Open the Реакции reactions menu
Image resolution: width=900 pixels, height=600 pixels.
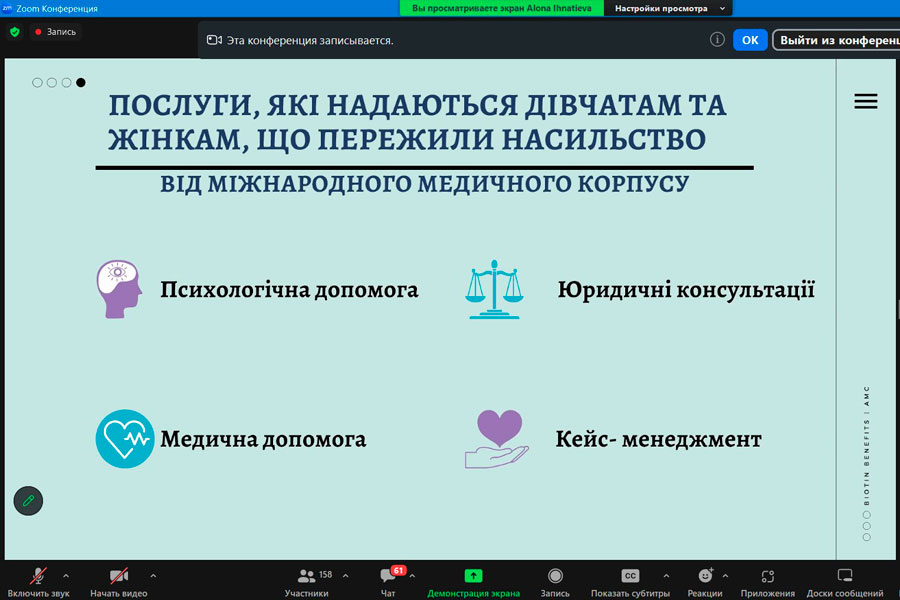coord(705,582)
